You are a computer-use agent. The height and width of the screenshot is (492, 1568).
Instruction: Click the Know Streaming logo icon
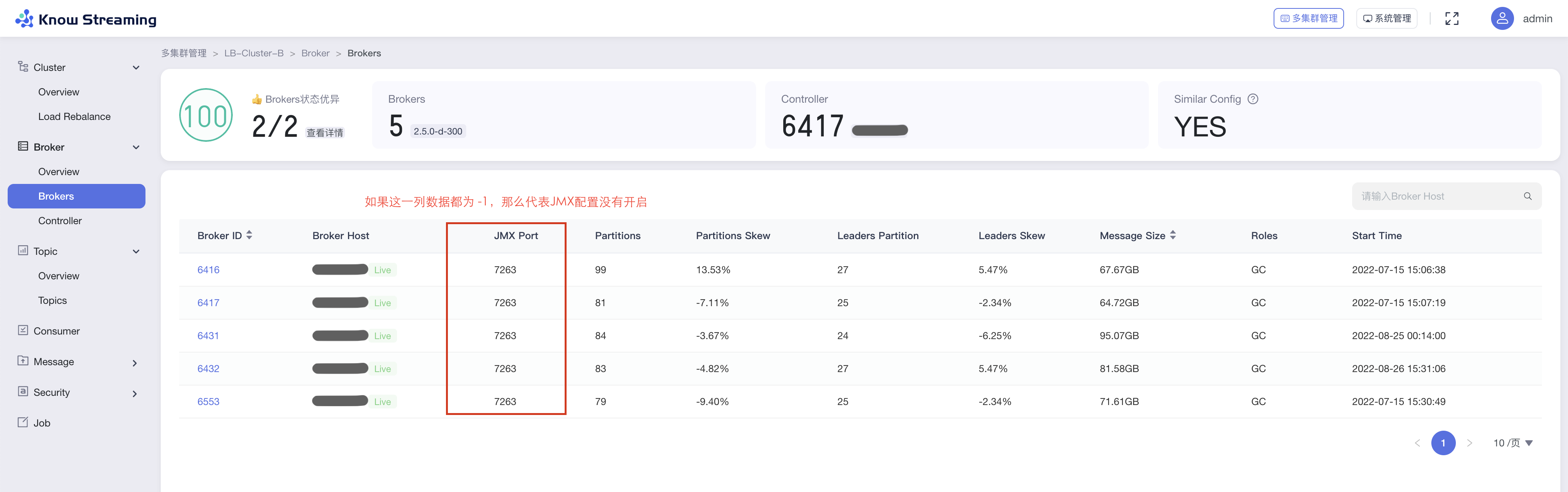click(24, 19)
